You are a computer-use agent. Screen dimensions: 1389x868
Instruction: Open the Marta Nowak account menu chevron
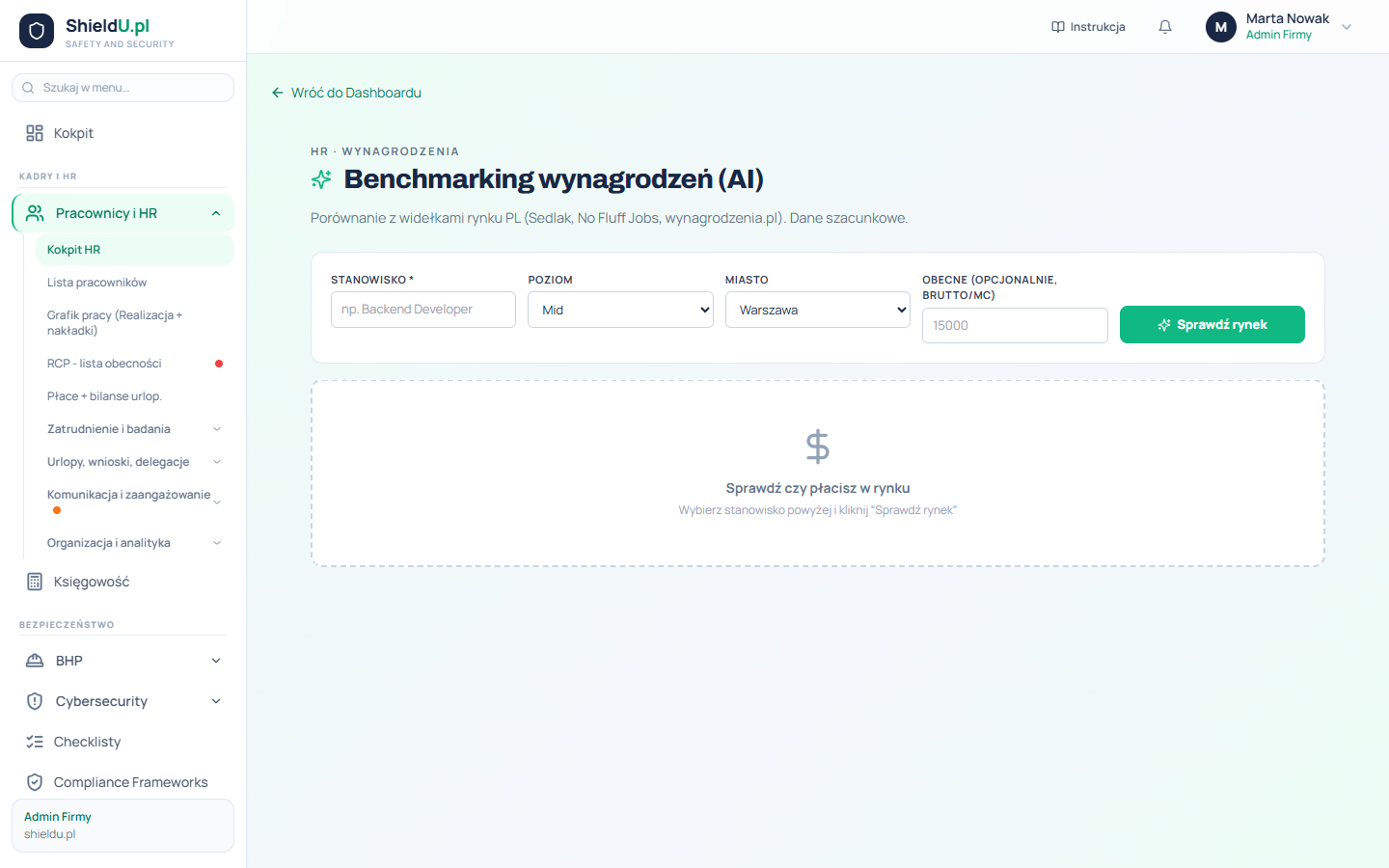(1347, 27)
